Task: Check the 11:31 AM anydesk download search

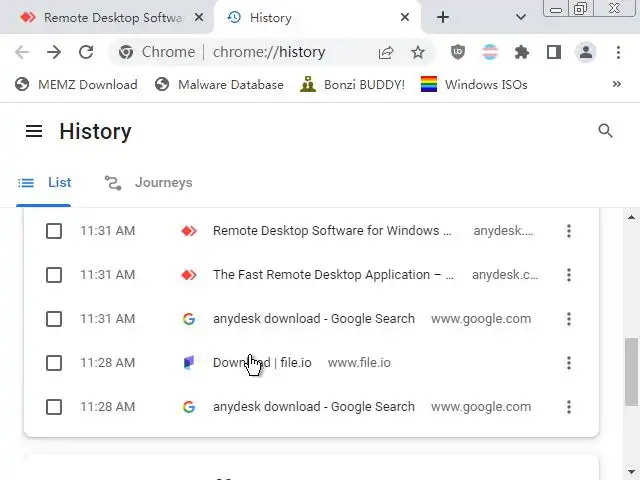Action: (x=54, y=319)
